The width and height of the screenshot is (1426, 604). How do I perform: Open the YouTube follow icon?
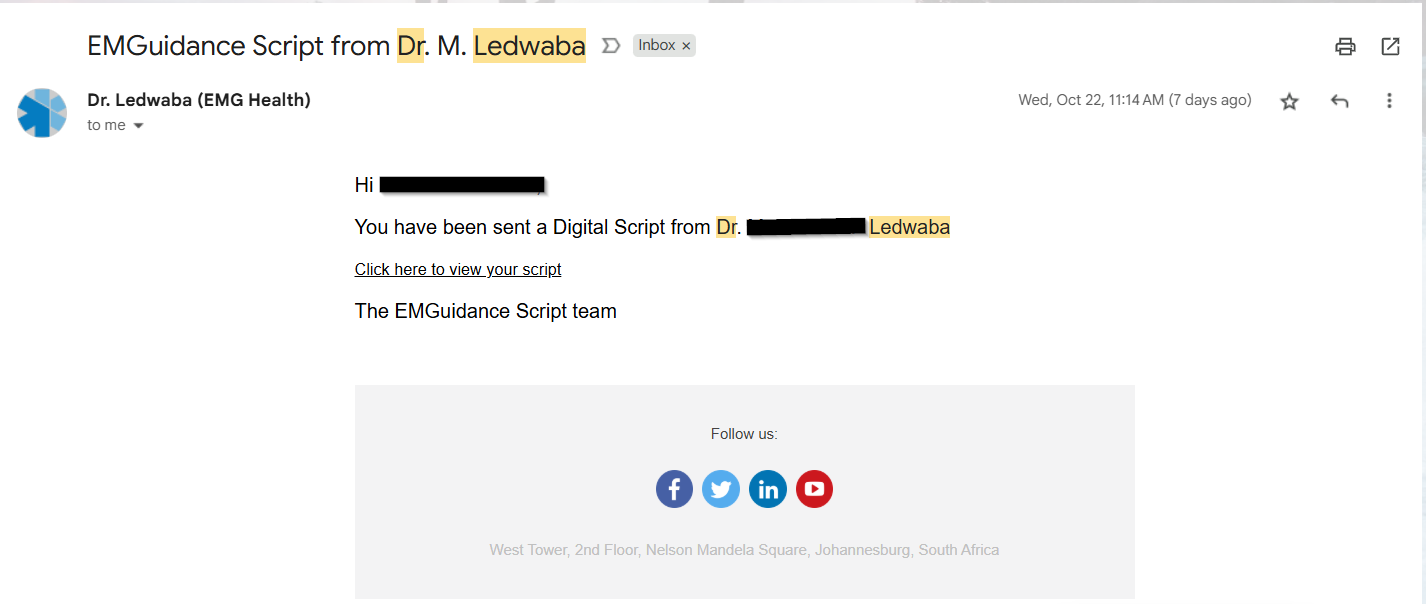click(814, 489)
